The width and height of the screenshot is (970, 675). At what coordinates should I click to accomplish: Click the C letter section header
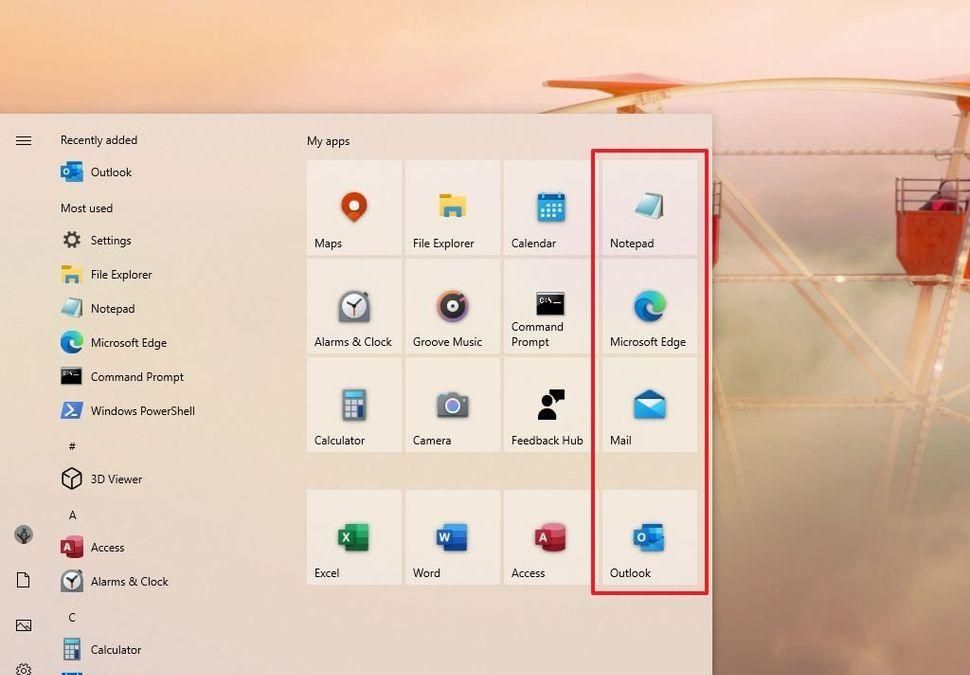[72, 617]
